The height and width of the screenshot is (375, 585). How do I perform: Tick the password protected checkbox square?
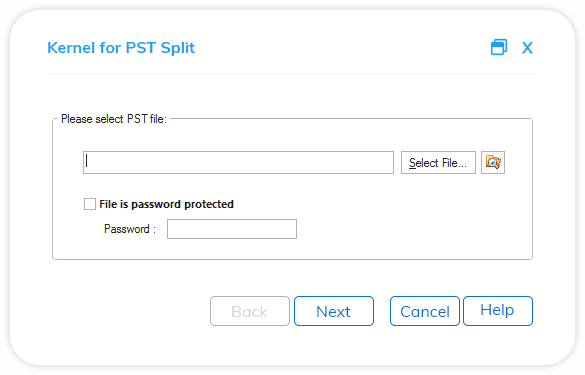point(90,204)
